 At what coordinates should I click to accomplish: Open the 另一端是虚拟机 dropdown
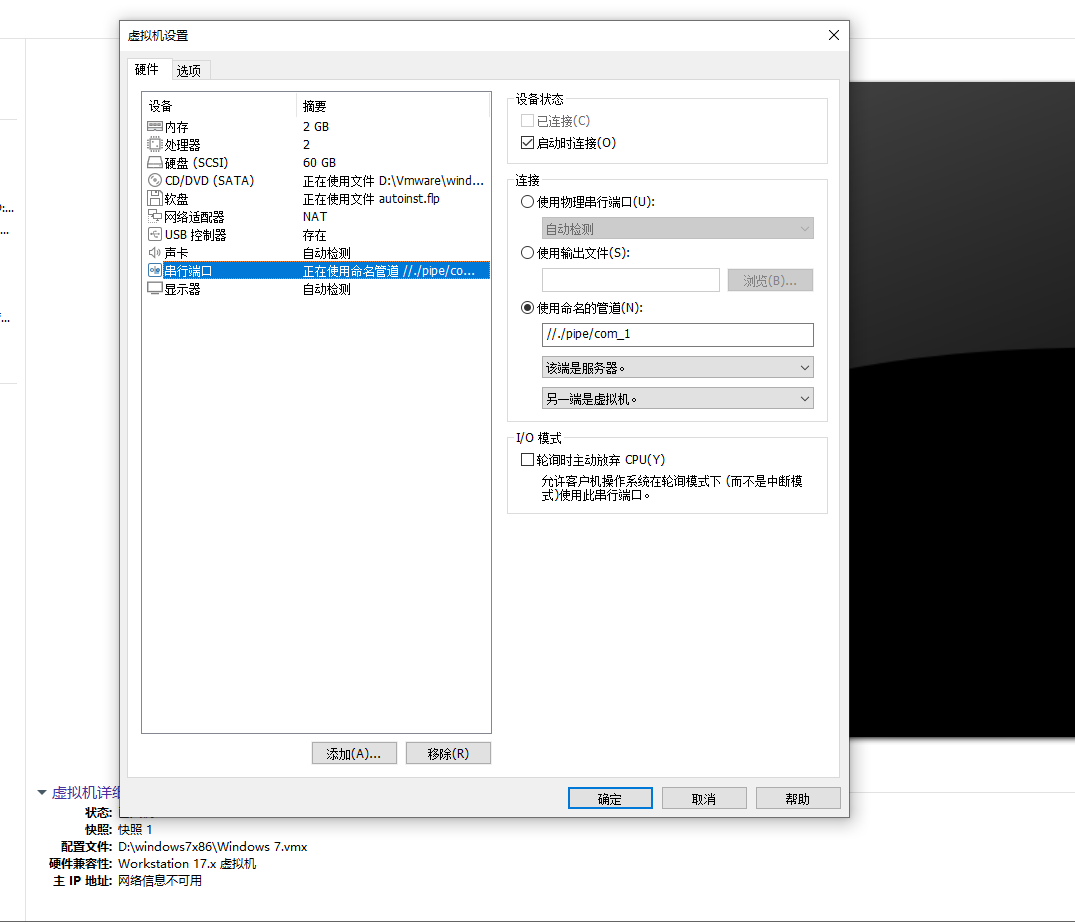click(677, 398)
